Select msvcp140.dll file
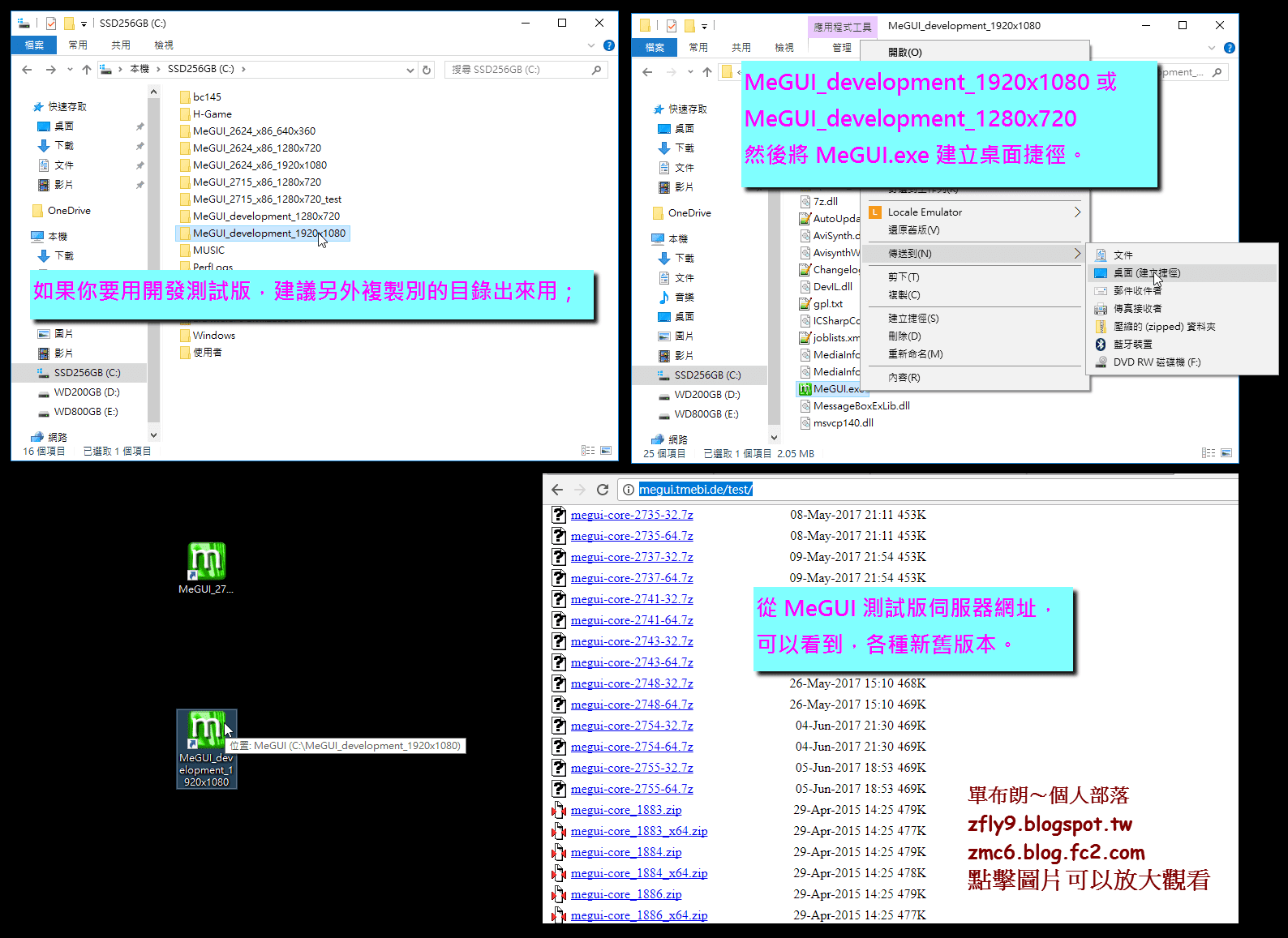The image size is (1288, 938). click(844, 423)
